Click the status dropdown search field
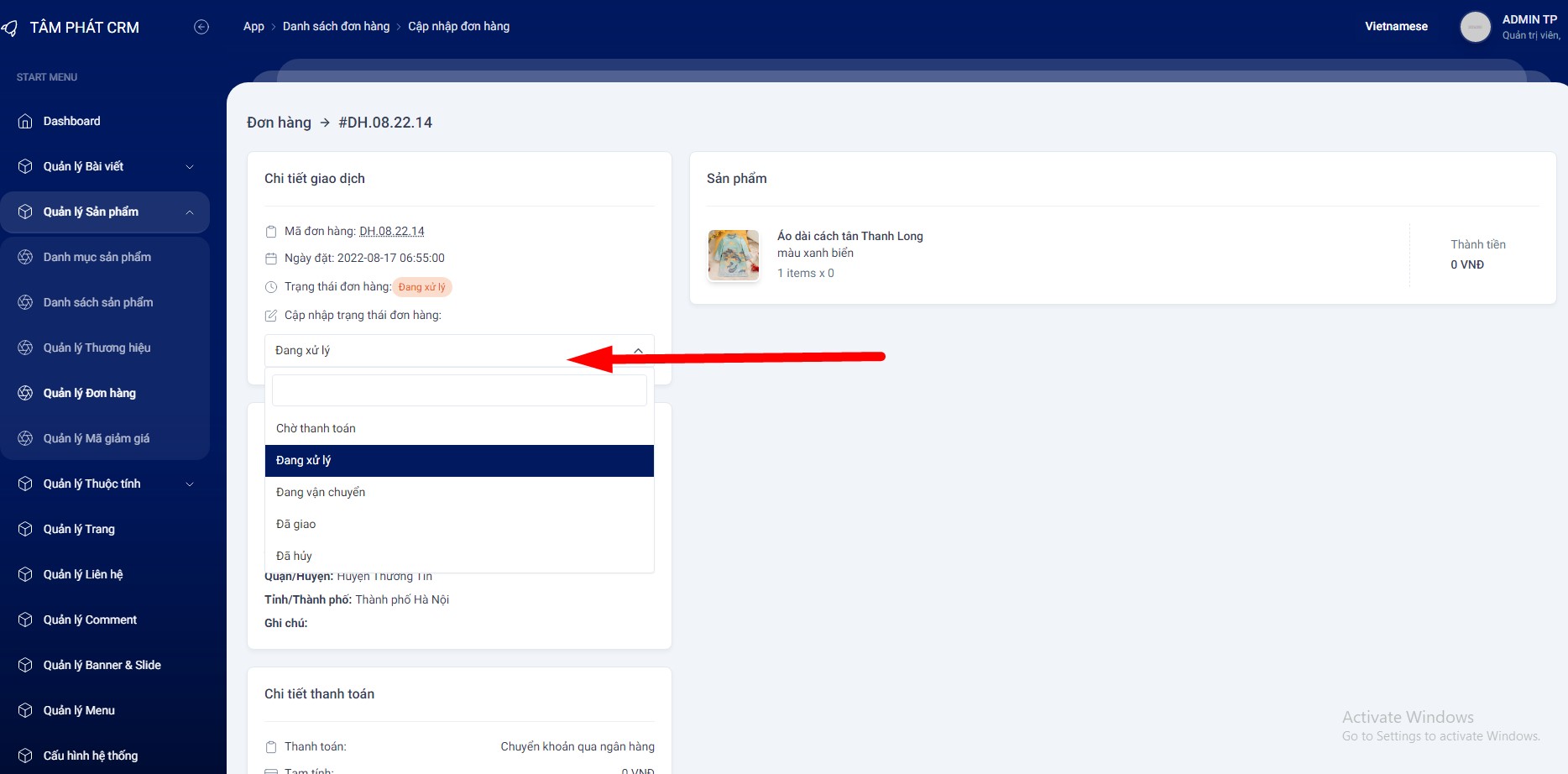 tap(458, 391)
